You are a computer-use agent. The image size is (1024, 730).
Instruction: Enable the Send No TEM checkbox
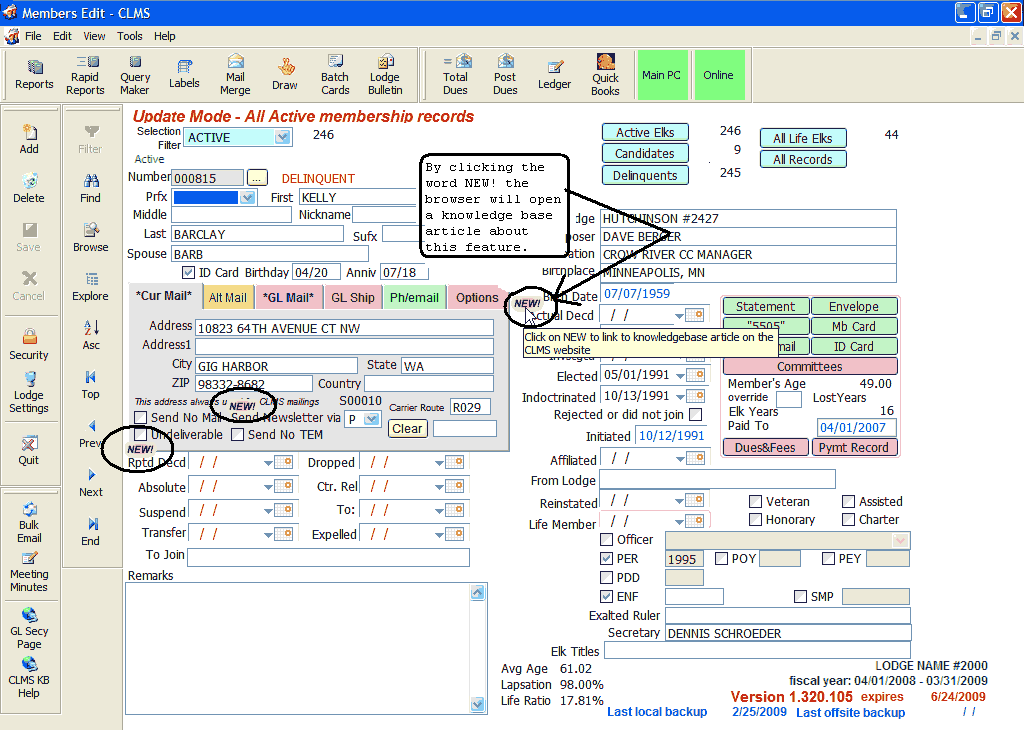[238, 435]
